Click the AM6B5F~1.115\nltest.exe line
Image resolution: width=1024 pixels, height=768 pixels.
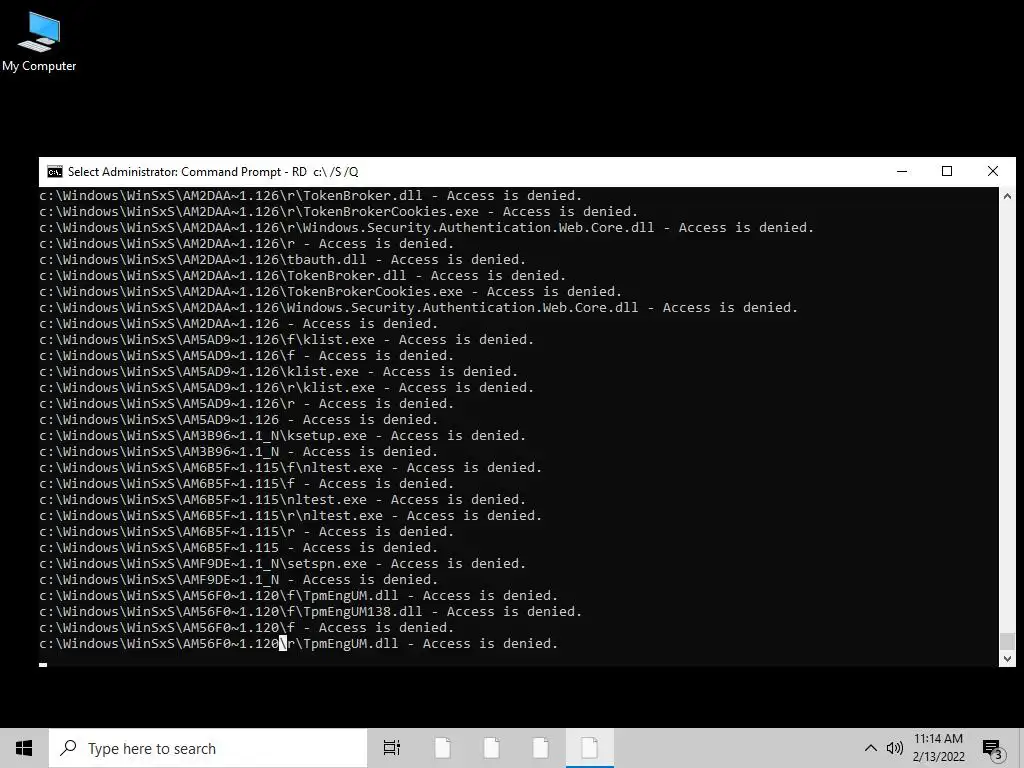pyautogui.click(x=283, y=500)
